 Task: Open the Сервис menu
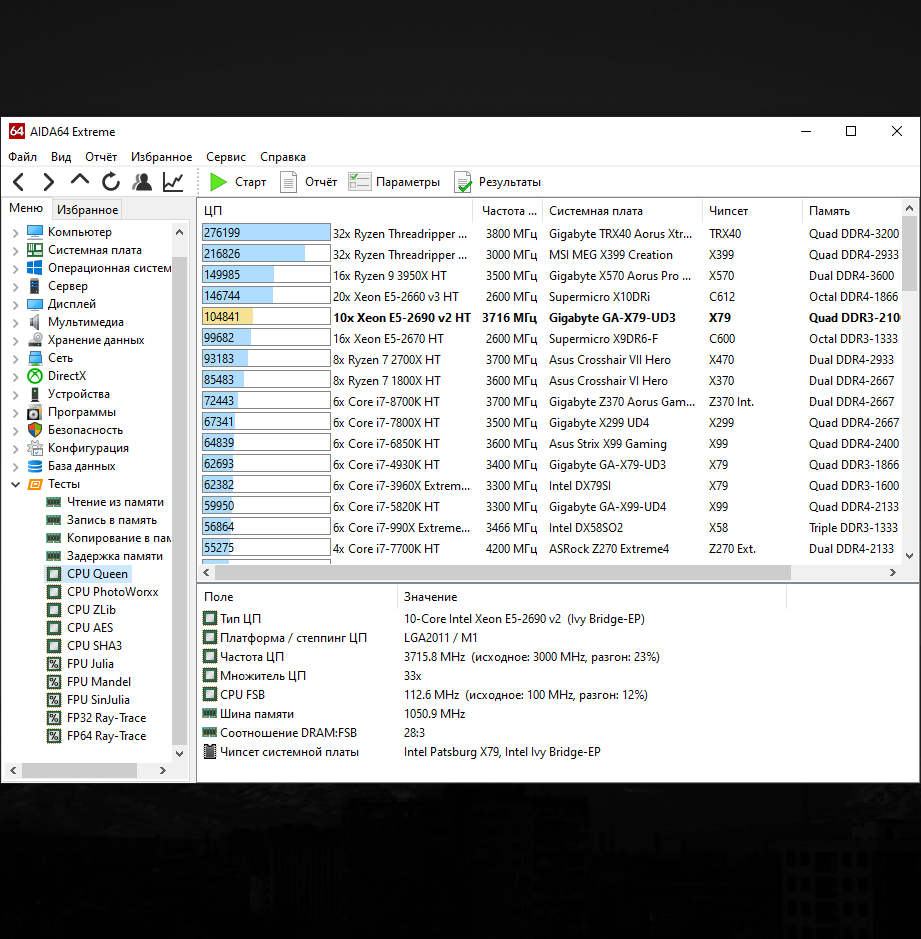click(226, 157)
